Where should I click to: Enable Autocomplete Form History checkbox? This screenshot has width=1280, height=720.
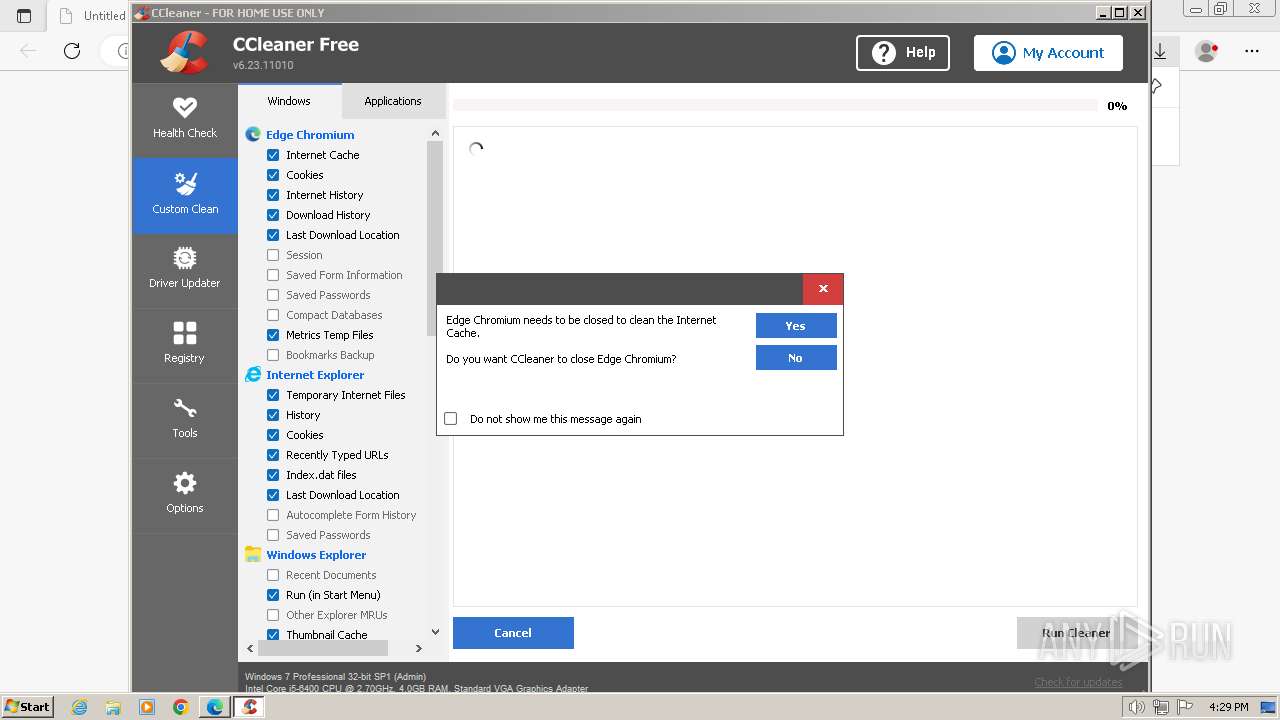[273, 515]
